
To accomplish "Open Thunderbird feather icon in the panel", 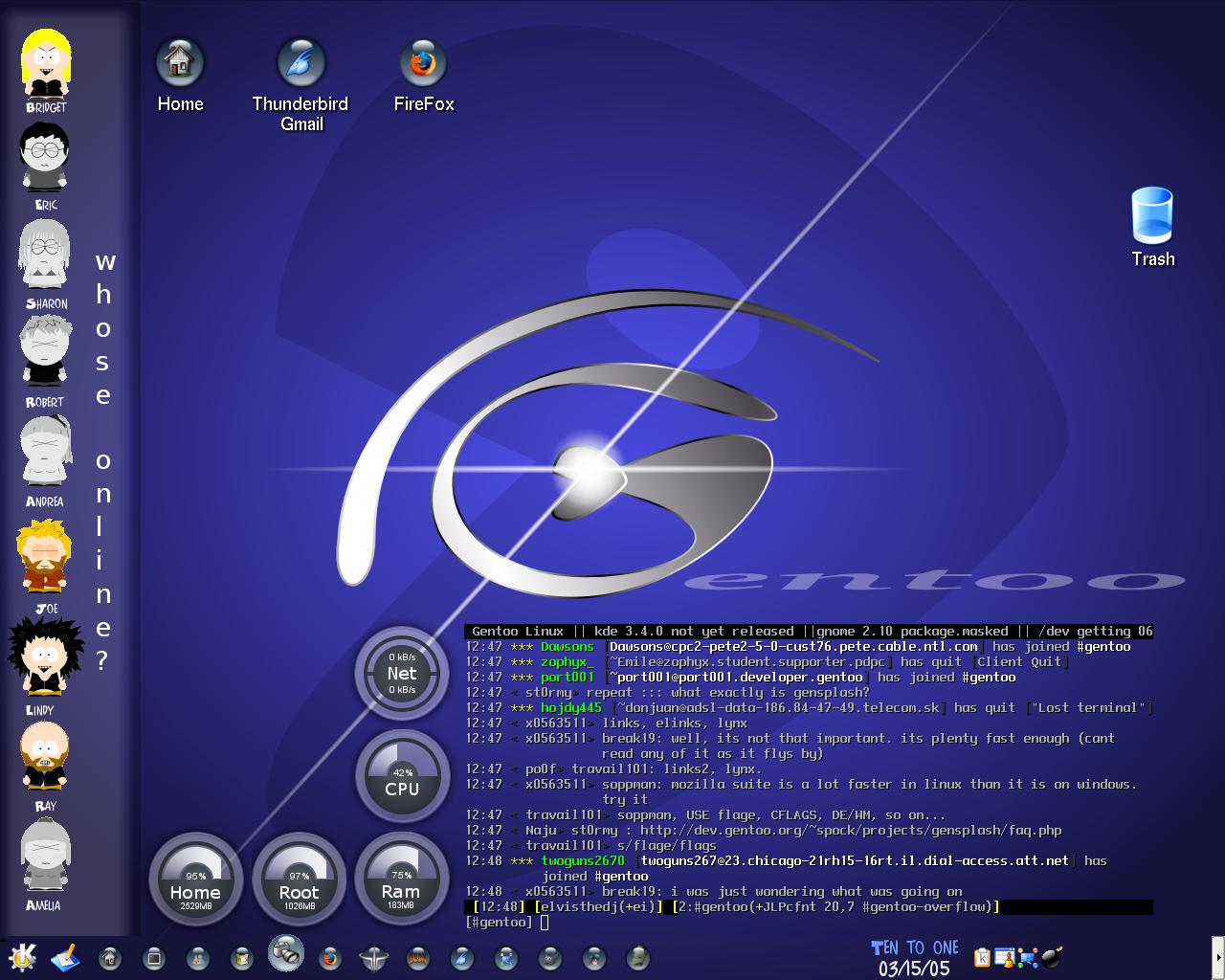I will [x=462, y=957].
